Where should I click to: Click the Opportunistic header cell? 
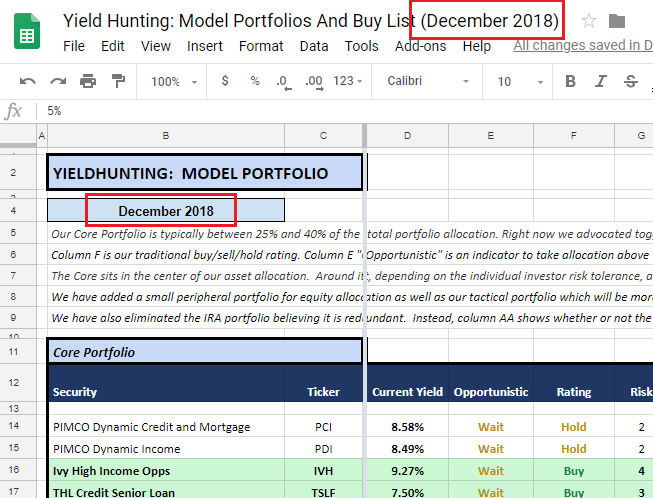[491, 383]
